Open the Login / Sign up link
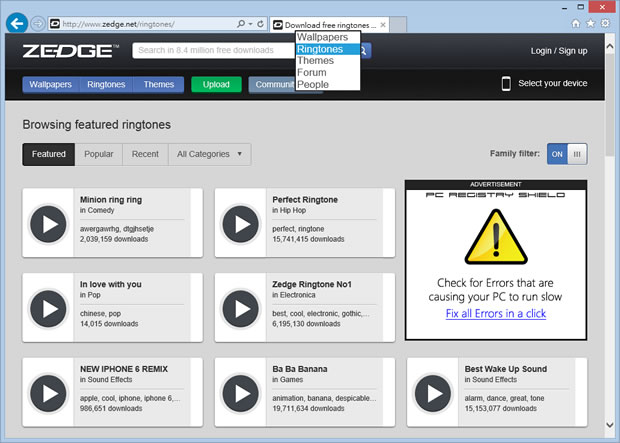The width and height of the screenshot is (620, 443). pyautogui.click(x=559, y=51)
